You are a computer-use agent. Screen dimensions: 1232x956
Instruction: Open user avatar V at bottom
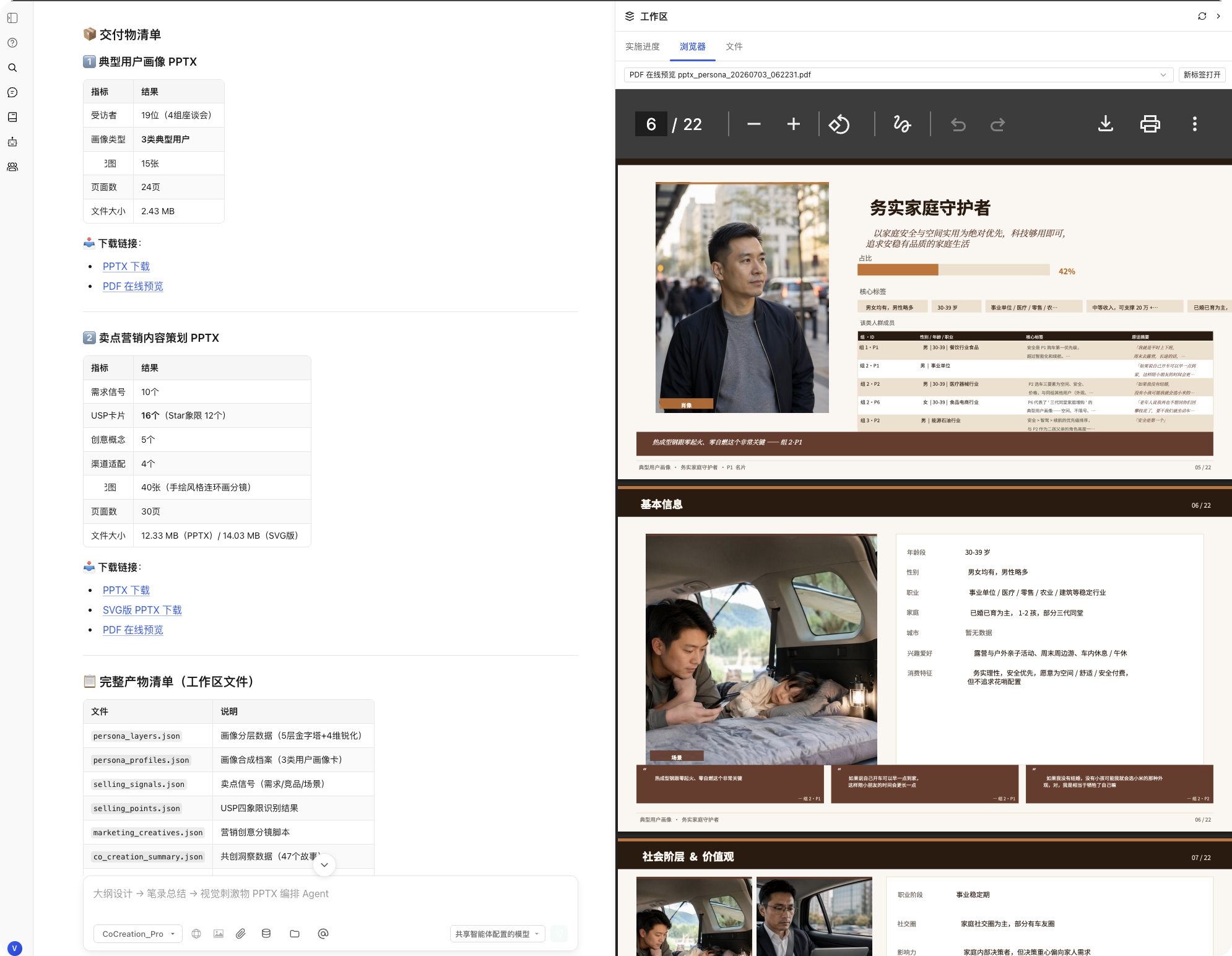tap(15, 948)
